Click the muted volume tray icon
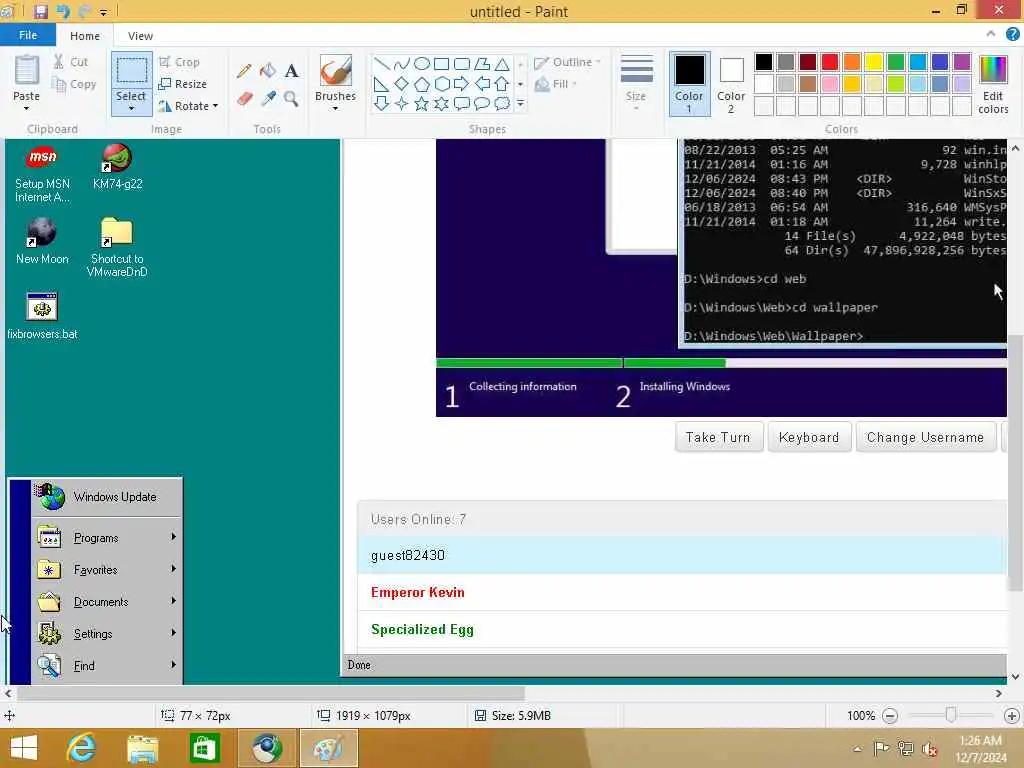 929,749
